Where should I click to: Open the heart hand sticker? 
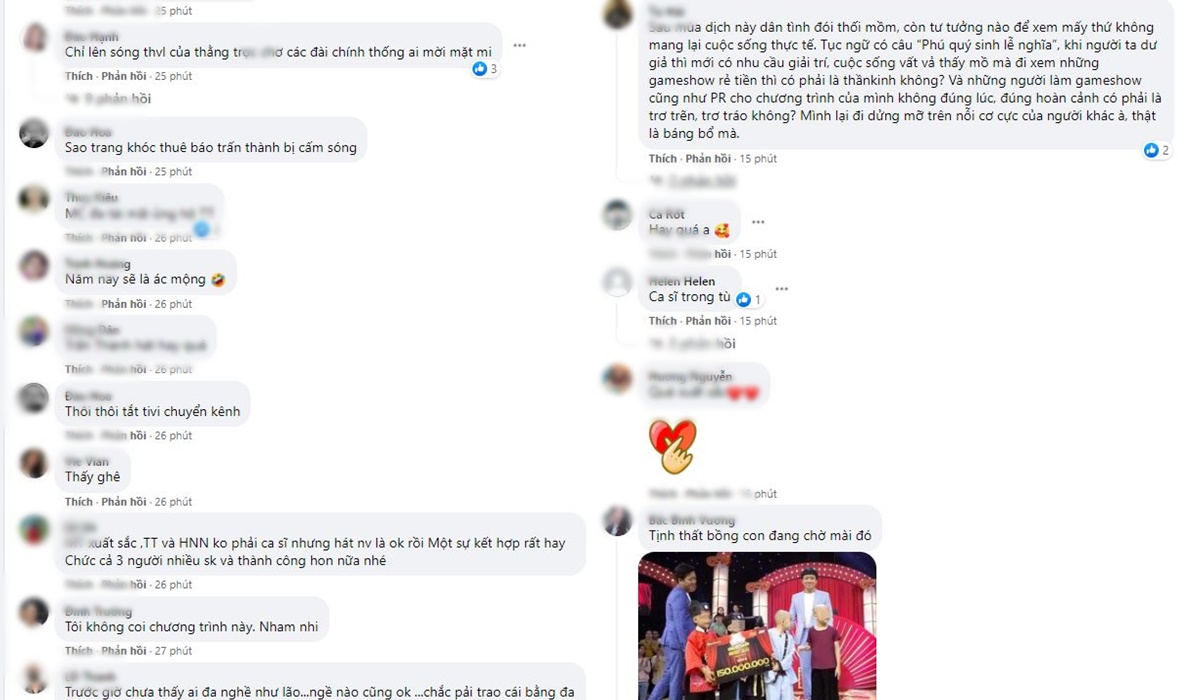click(x=673, y=447)
